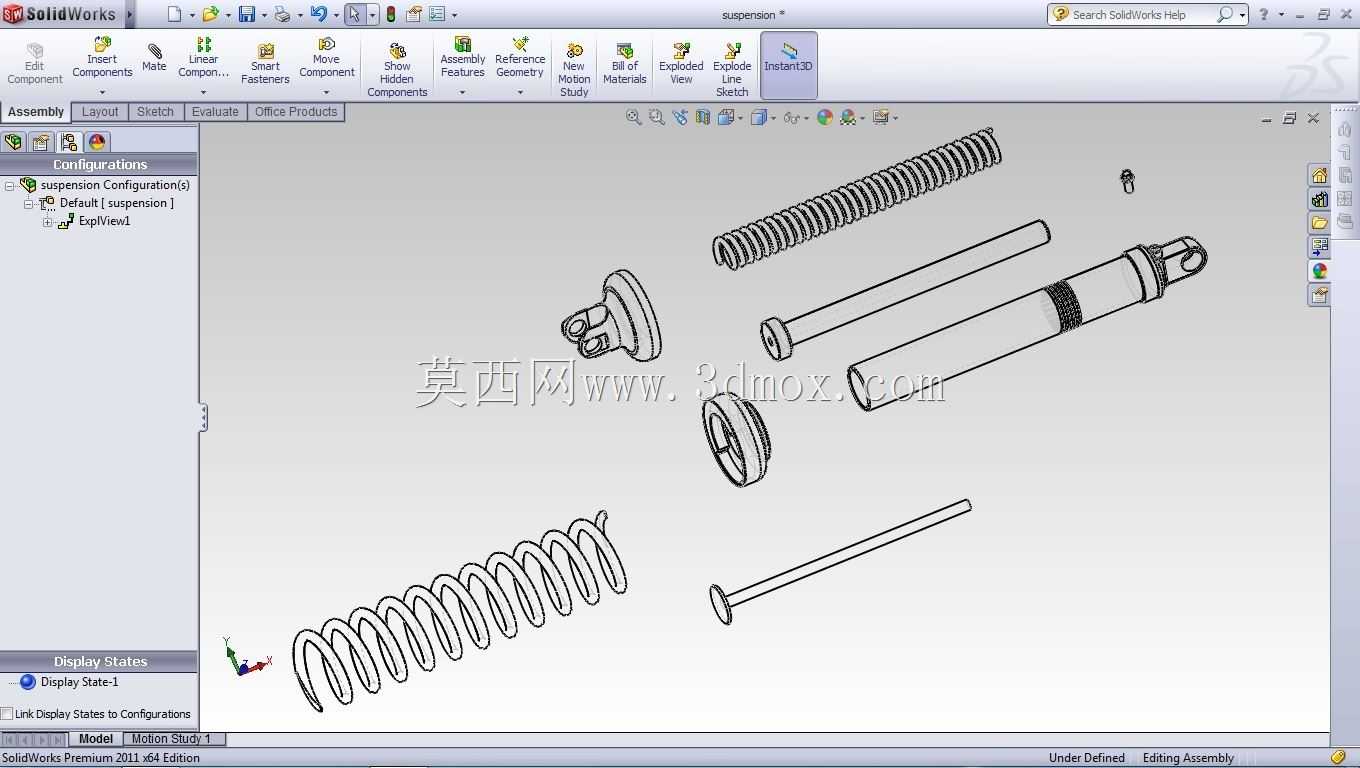Click Zoom to Area in the view toolbar
Screen dimensions: 1360x768
[x=656, y=117]
